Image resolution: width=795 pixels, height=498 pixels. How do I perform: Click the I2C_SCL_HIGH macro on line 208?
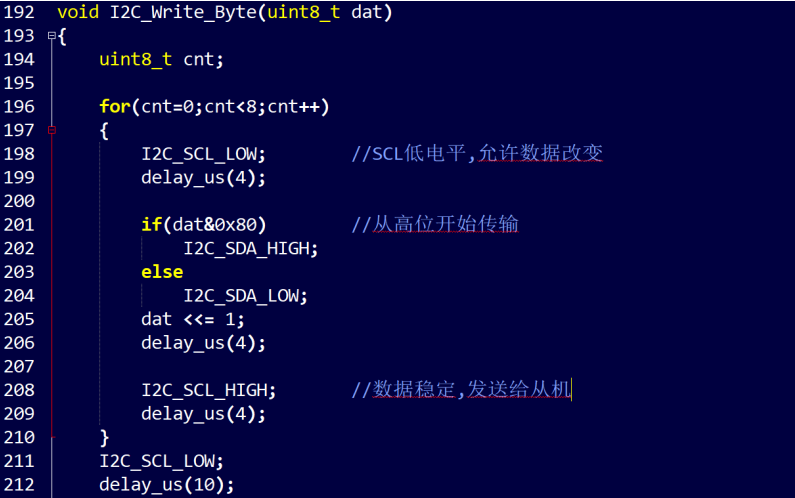point(207,390)
